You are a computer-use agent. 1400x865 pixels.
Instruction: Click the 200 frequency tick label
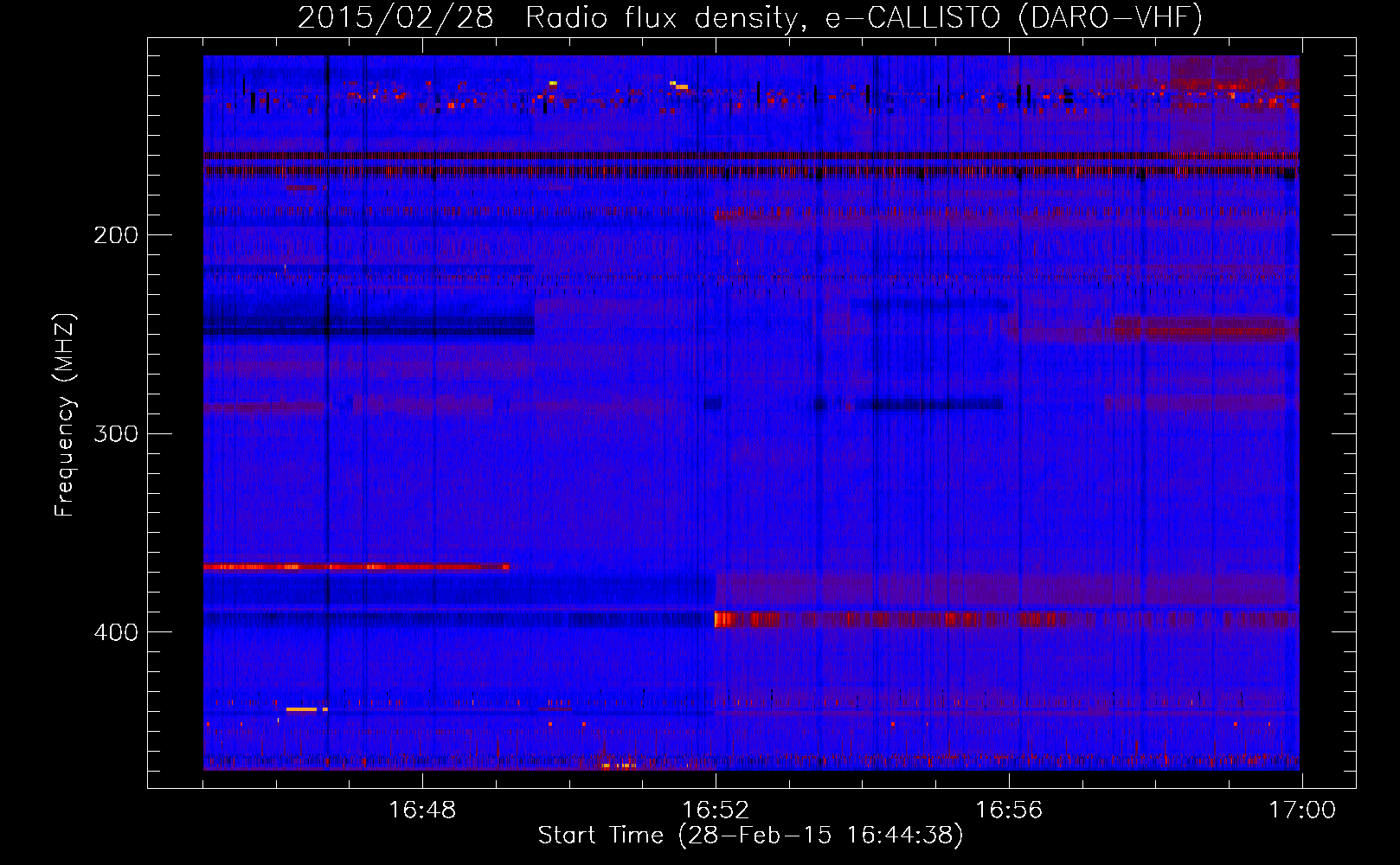click(116, 235)
